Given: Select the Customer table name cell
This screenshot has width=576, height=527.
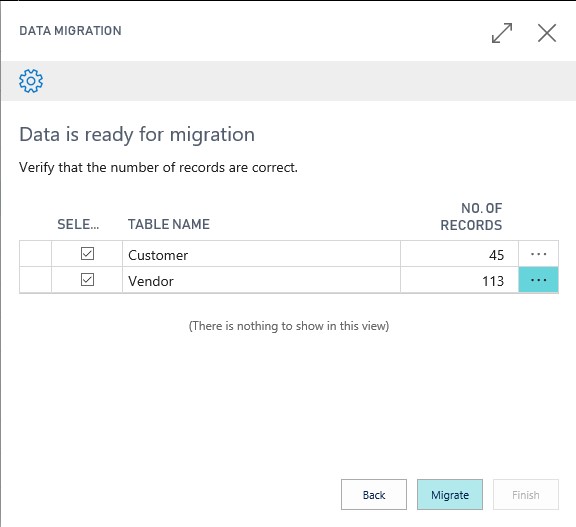Looking at the screenshot, I should (261, 254).
